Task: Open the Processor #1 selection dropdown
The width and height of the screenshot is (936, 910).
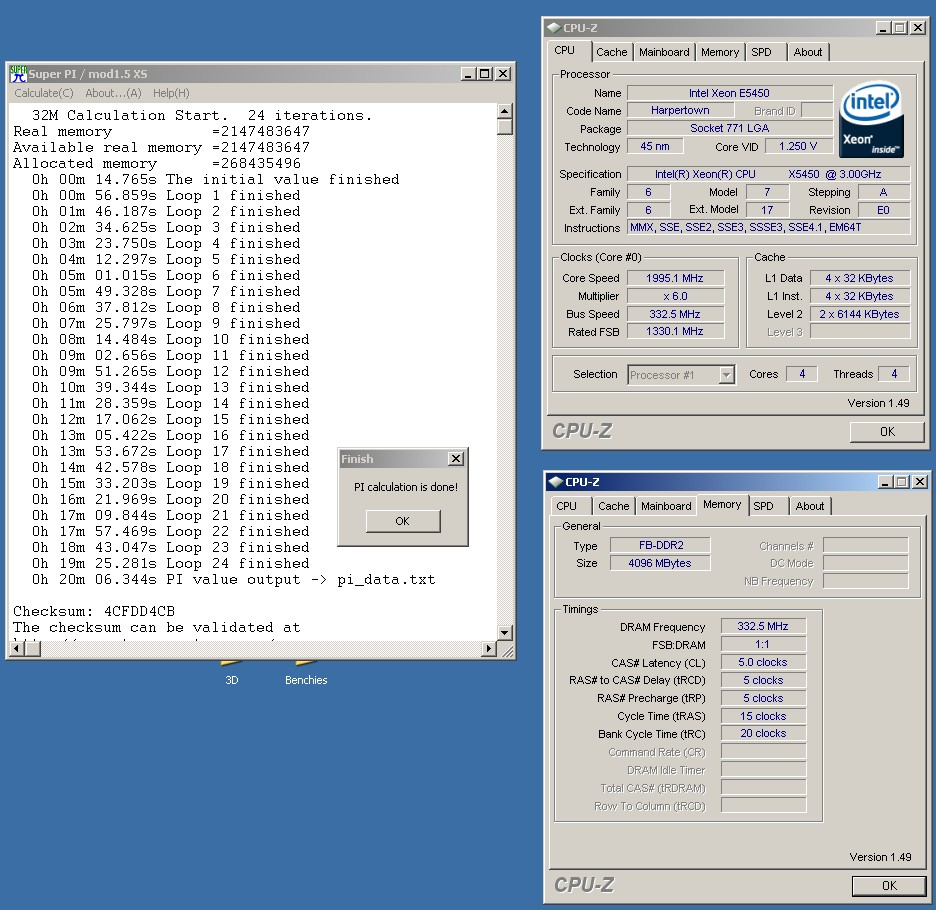Action: pyautogui.click(x=726, y=375)
